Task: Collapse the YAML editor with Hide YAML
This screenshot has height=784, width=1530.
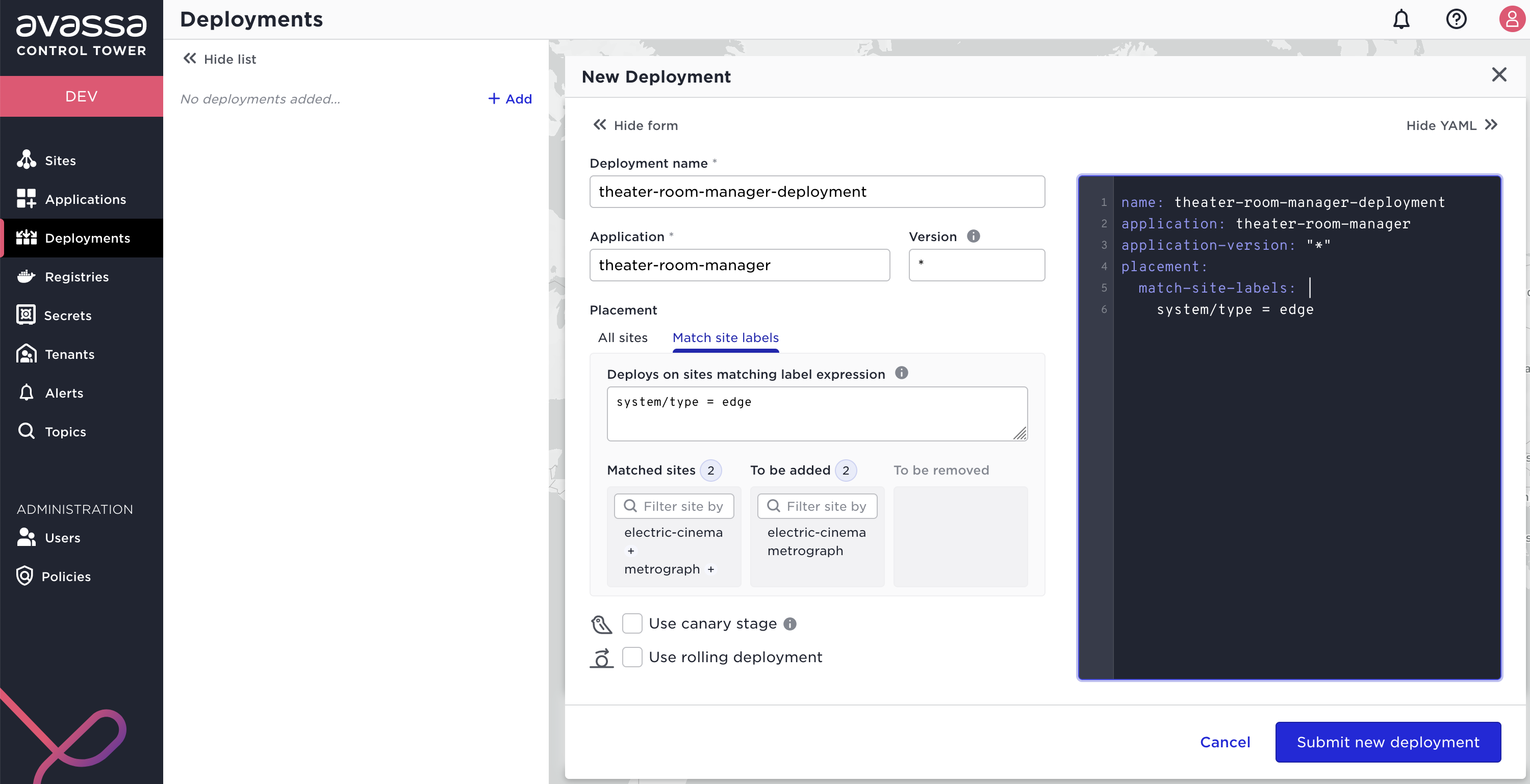Action: click(1451, 125)
